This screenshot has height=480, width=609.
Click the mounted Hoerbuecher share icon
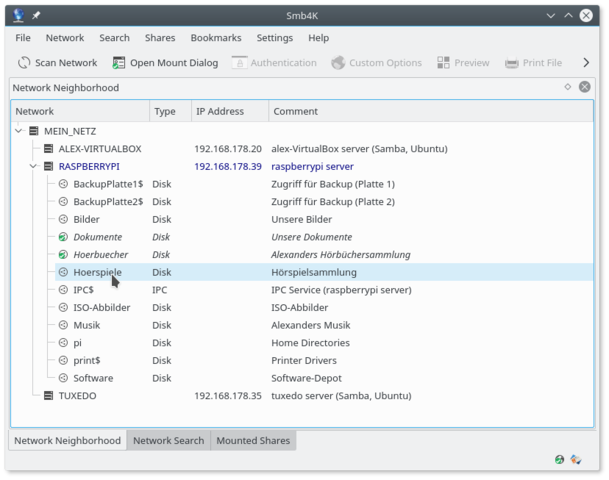[63, 254]
